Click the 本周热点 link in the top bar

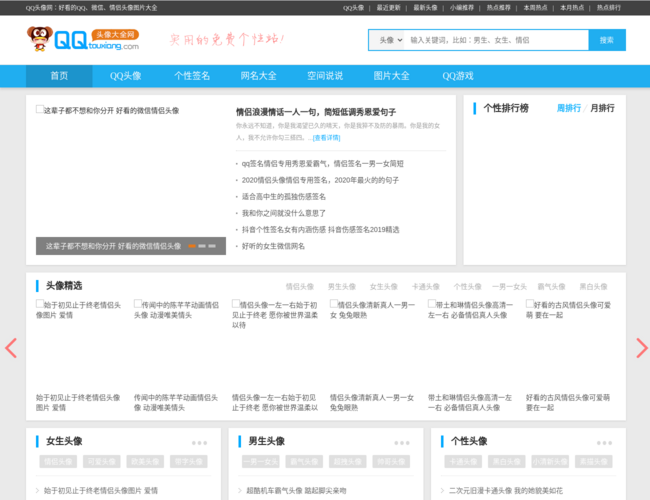click(535, 7)
